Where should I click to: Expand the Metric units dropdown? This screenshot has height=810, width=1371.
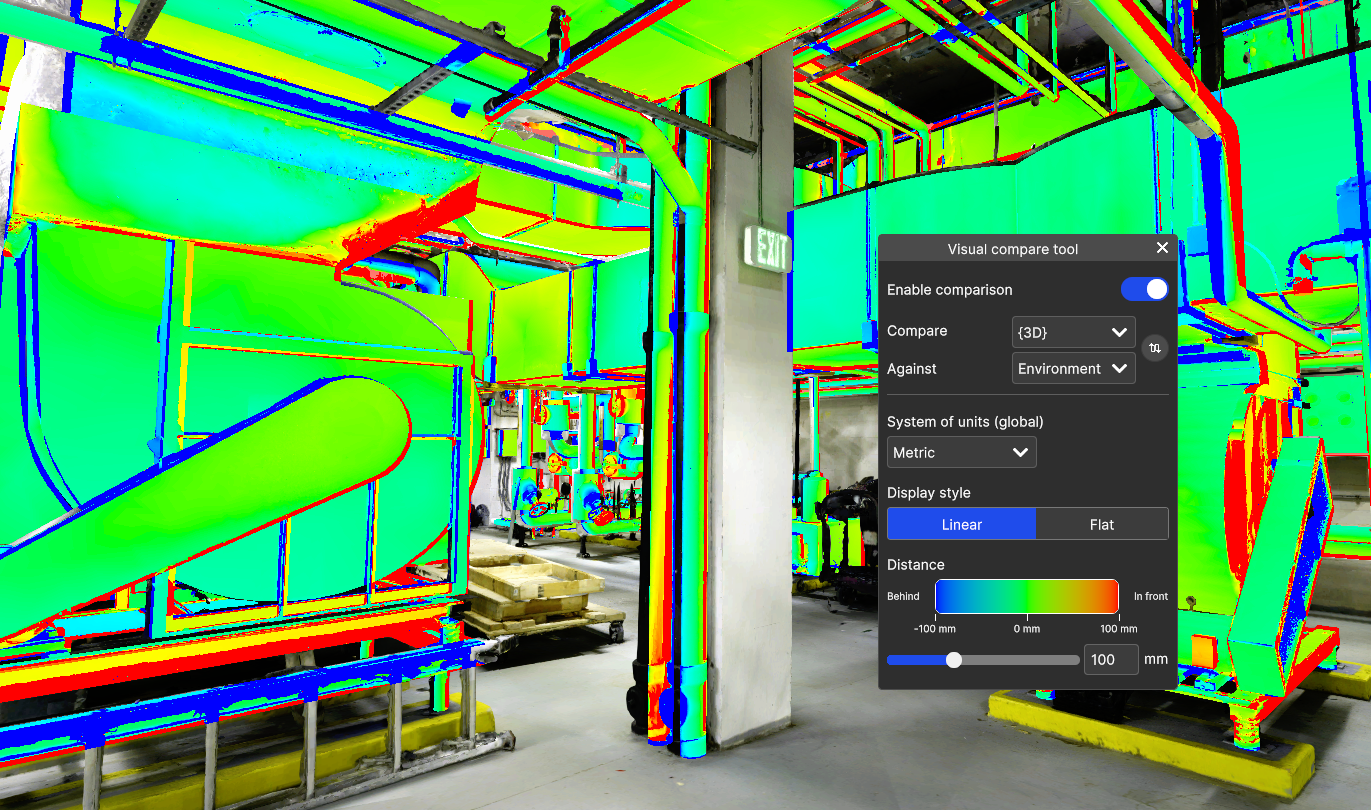[961, 453]
